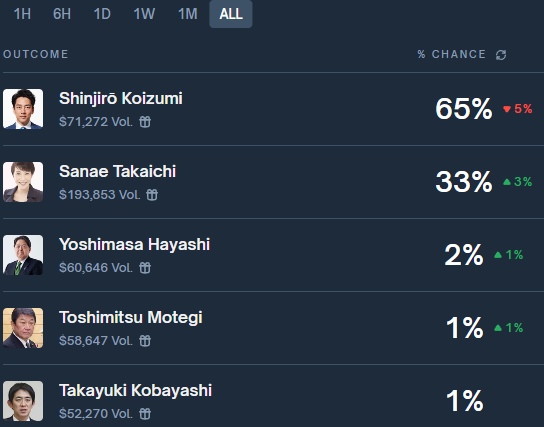Switch to the 1M time range
Screen dimensions: 544x427
(x=188, y=14)
